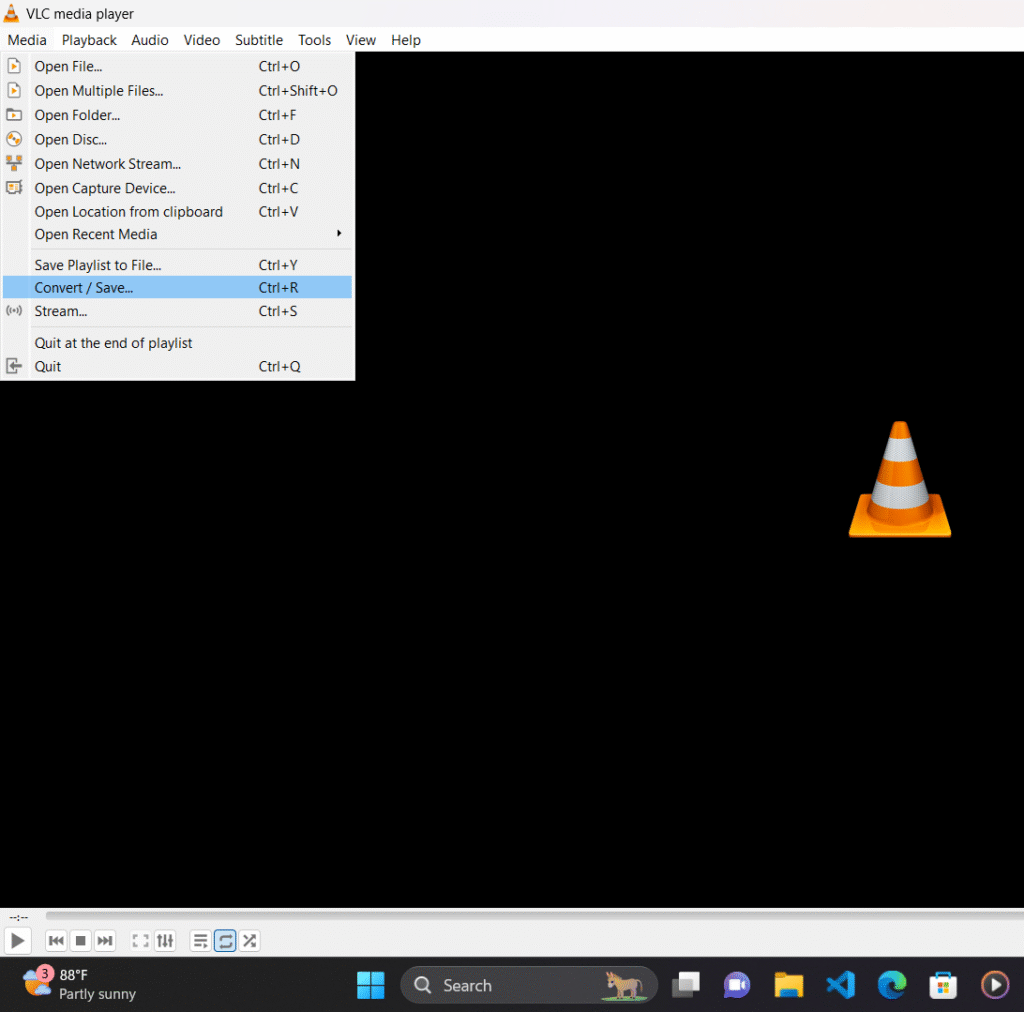The height and width of the screenshot is (1012, 1024).
Task: Open the media player taskbar icon
Action: point(995,985)
